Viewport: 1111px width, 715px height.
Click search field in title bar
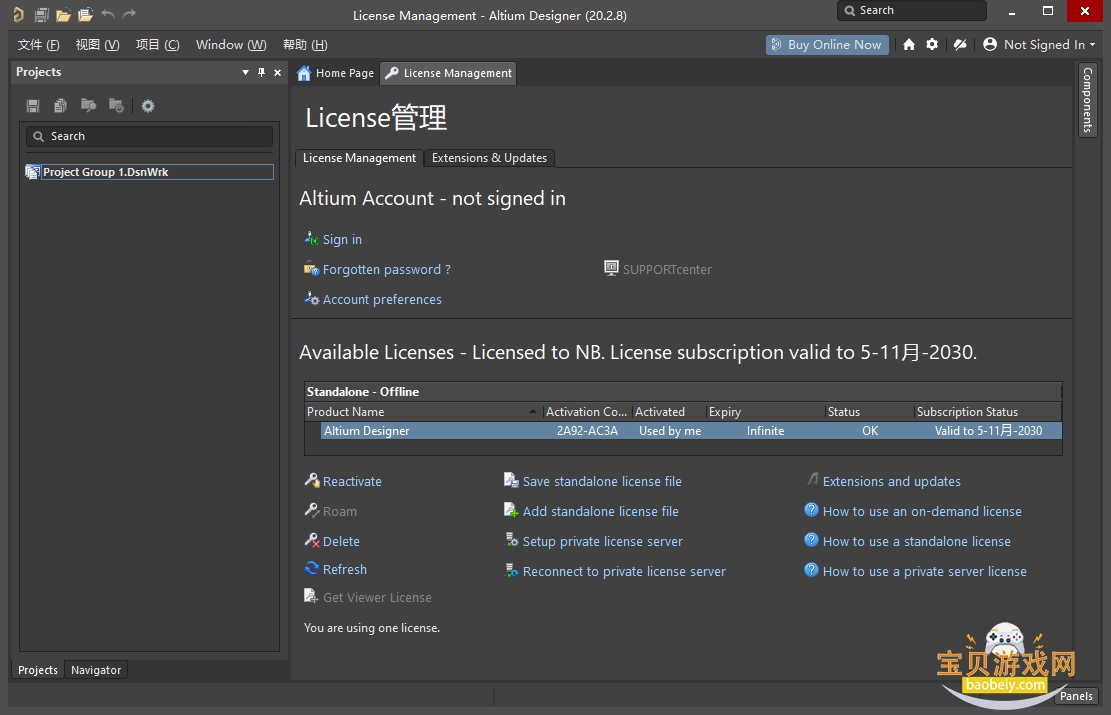coord(912,11)
